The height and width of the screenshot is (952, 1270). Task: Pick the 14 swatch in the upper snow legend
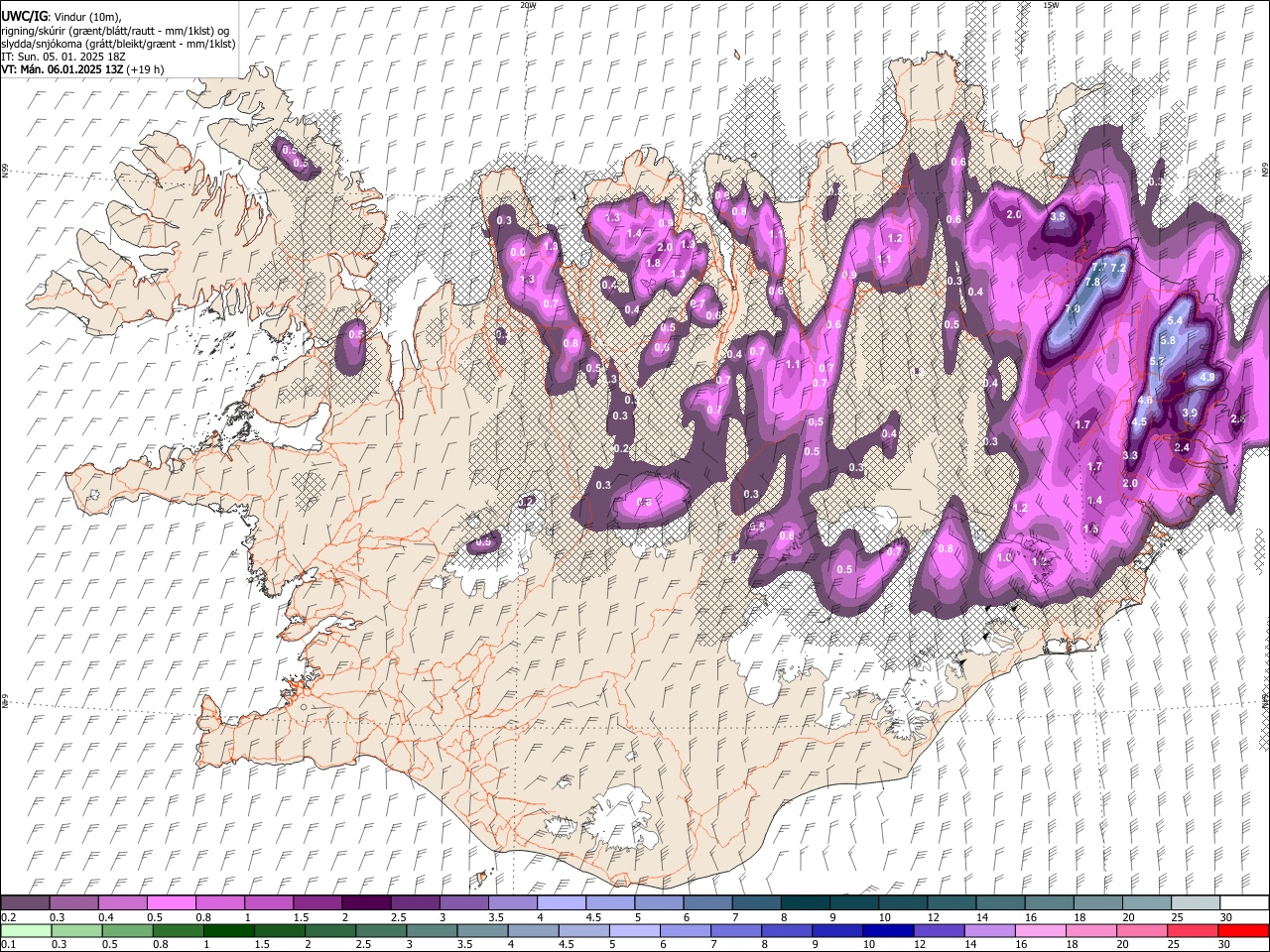point(1000,902)
